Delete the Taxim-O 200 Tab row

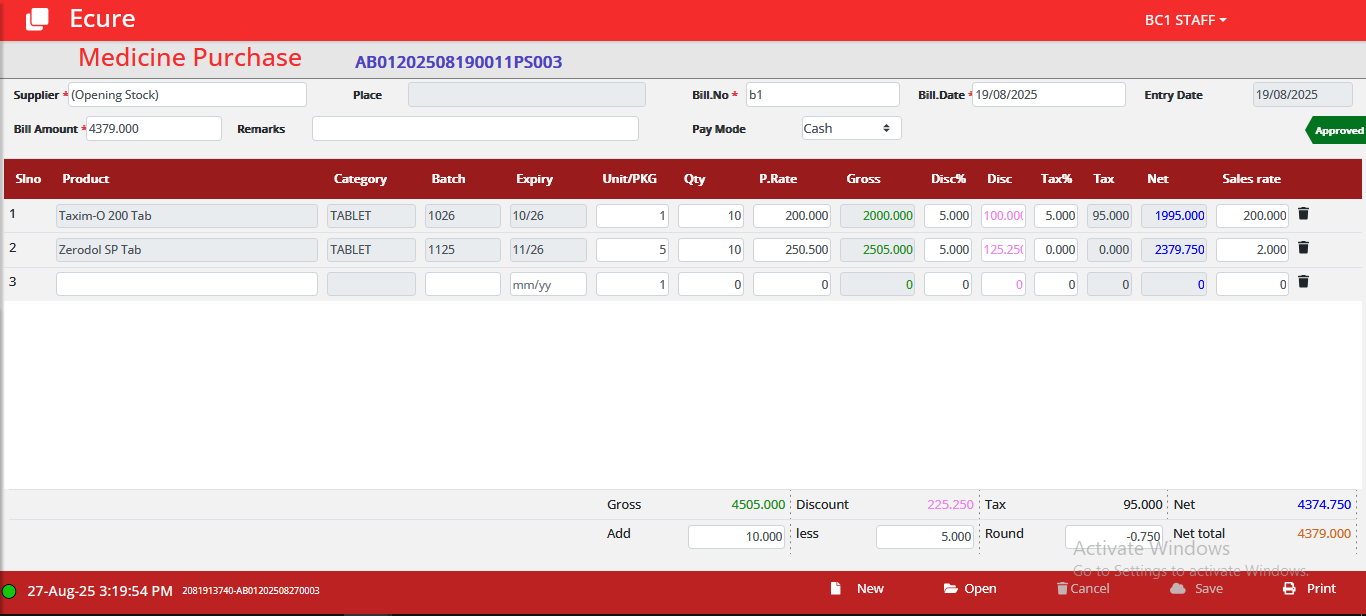[1303, 214]
